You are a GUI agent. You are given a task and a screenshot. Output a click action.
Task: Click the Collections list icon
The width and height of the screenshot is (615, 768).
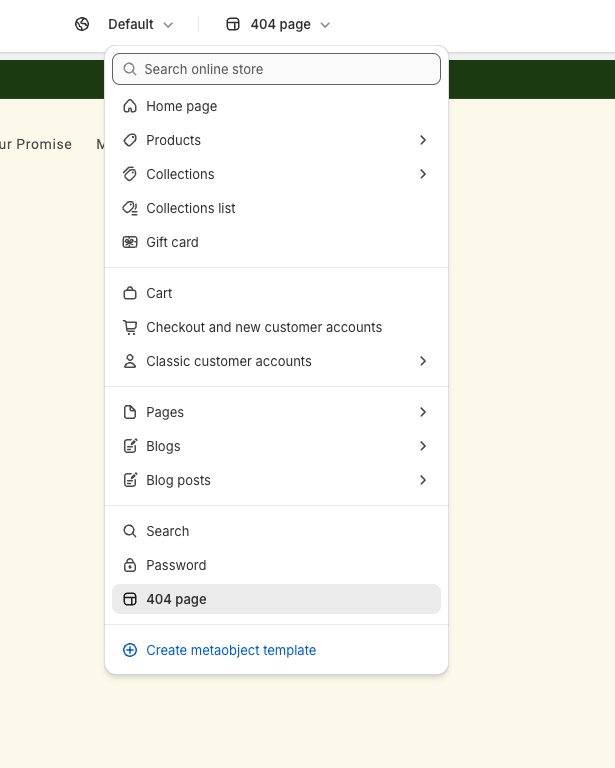[130, 208]
